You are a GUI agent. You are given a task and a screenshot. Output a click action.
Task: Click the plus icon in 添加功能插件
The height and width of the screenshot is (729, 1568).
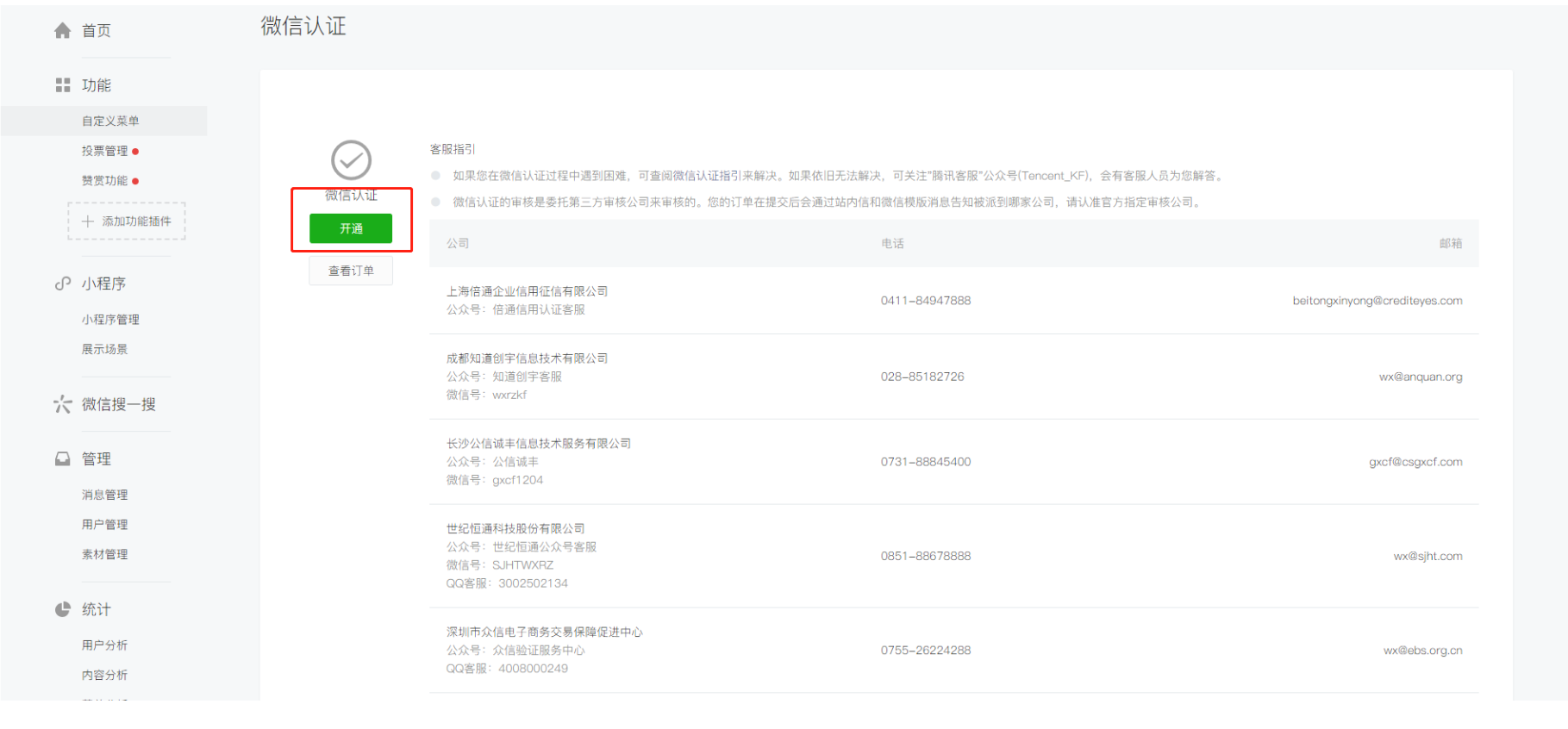[x=88, y=221]
